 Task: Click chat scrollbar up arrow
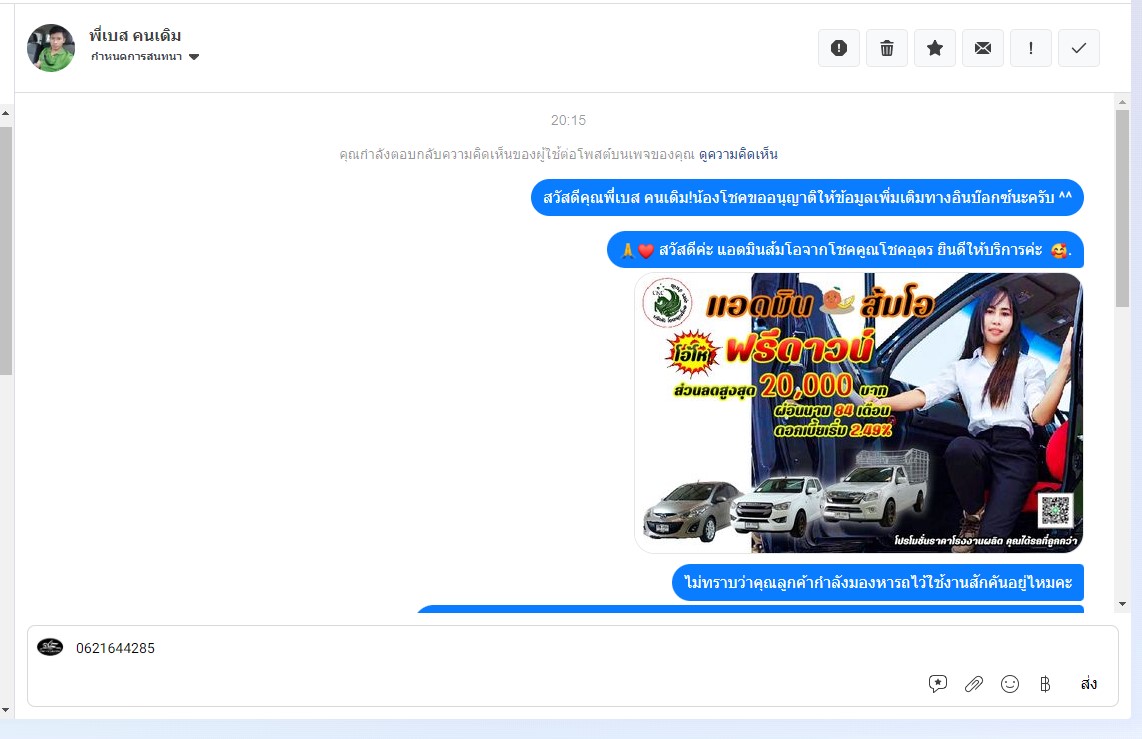coord(1123,102)
